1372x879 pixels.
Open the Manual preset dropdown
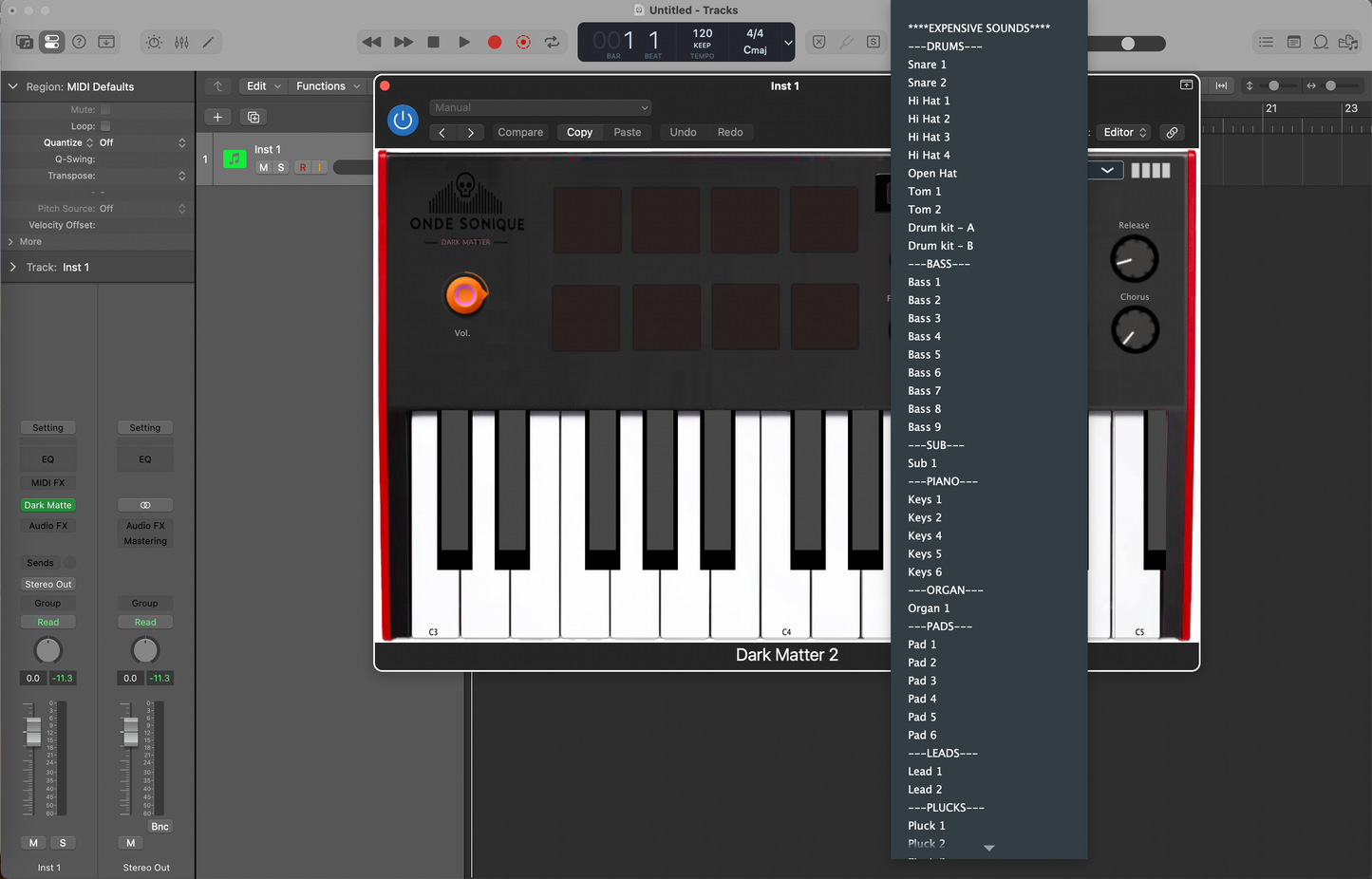[x=540, y=108]
